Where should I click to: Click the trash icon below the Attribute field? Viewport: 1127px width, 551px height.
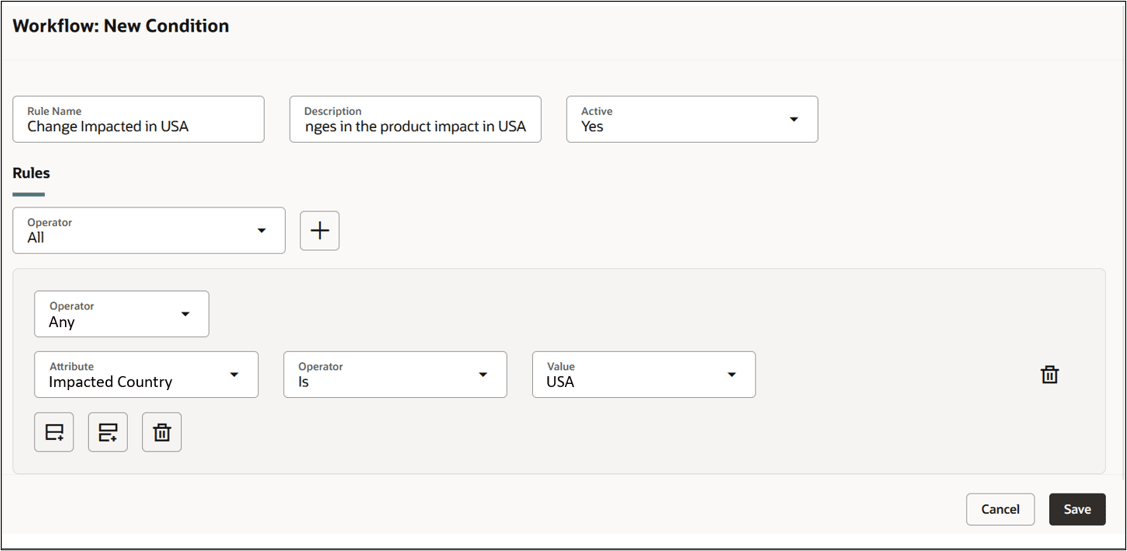[x=162, y=433]
